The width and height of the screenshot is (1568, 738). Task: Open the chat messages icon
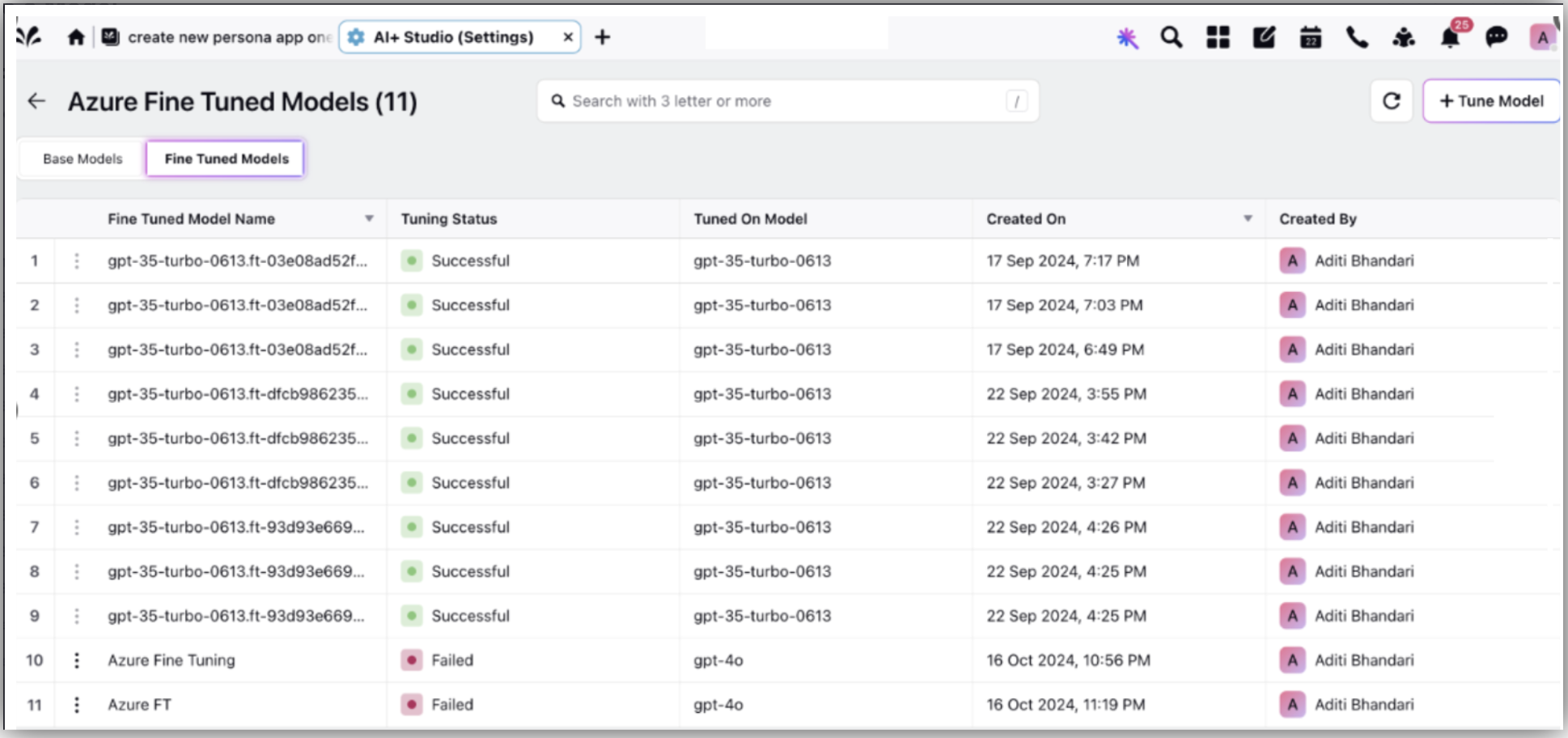click(1497, 37)
